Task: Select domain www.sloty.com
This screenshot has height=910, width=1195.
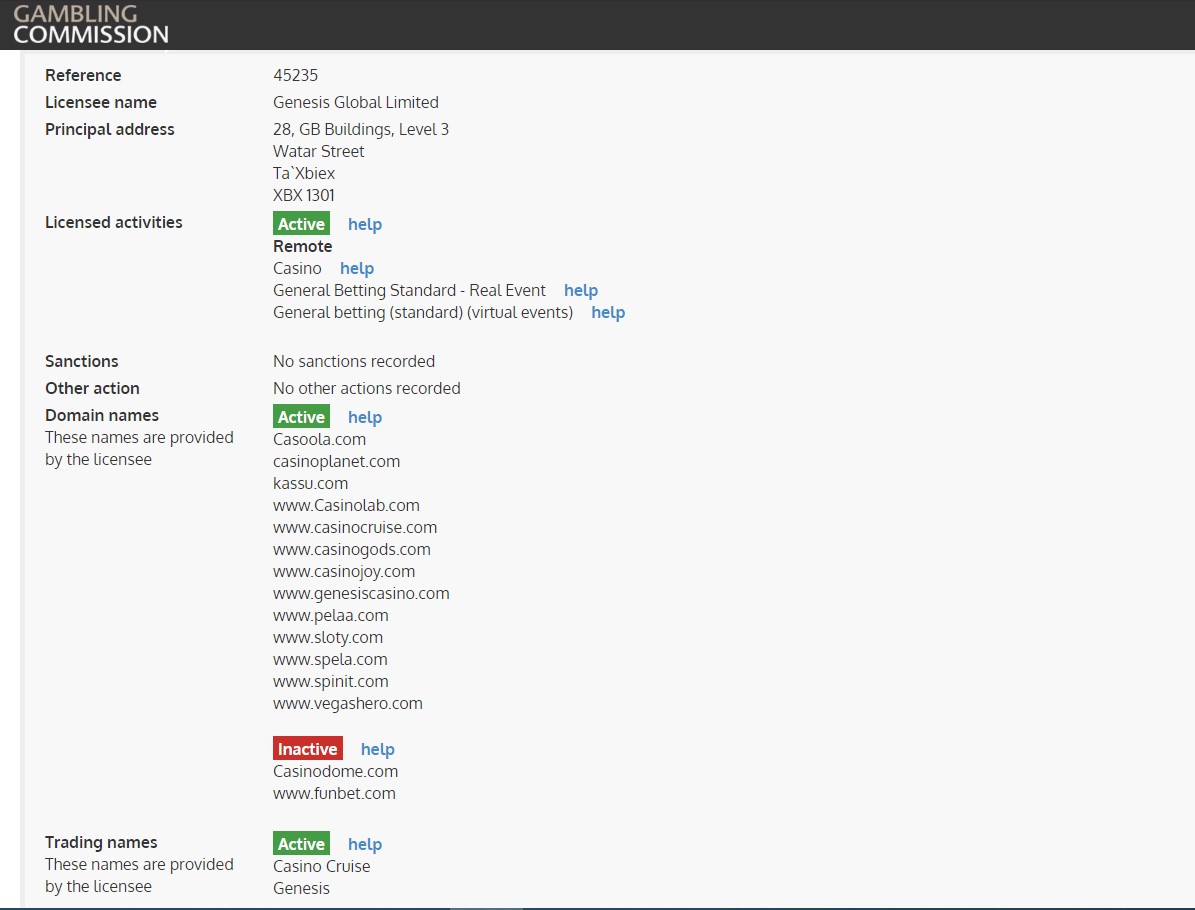Action: pos(328,638)
